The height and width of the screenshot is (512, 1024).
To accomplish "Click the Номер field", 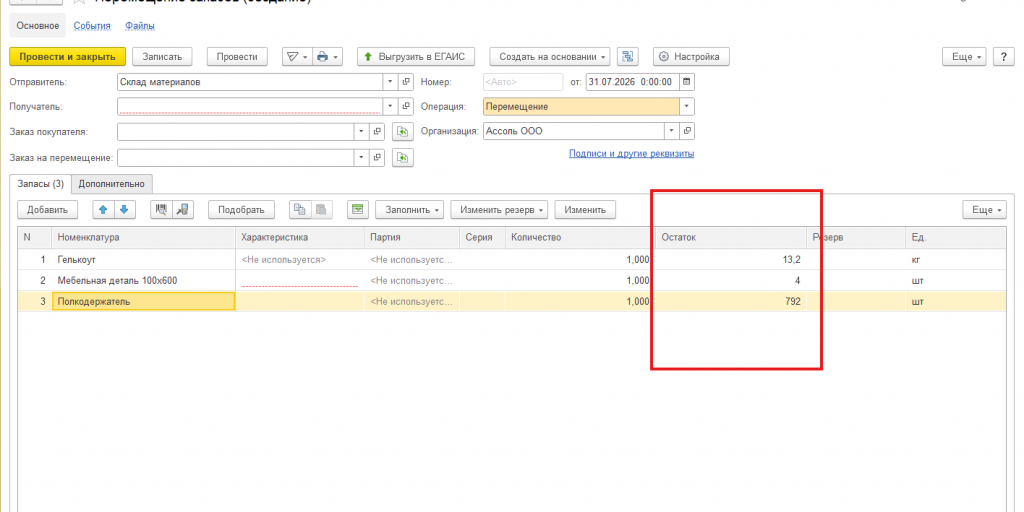I will click(523, 82).
